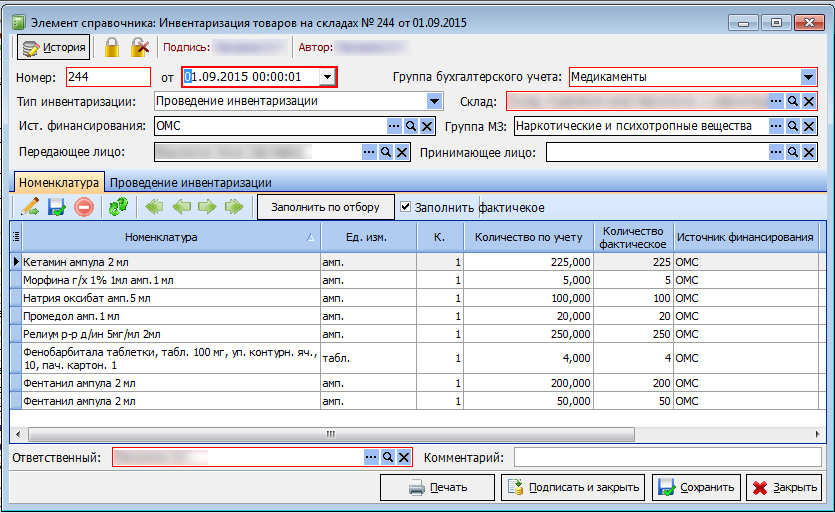
Task: Open the История history button
Action: coord(53,47)
